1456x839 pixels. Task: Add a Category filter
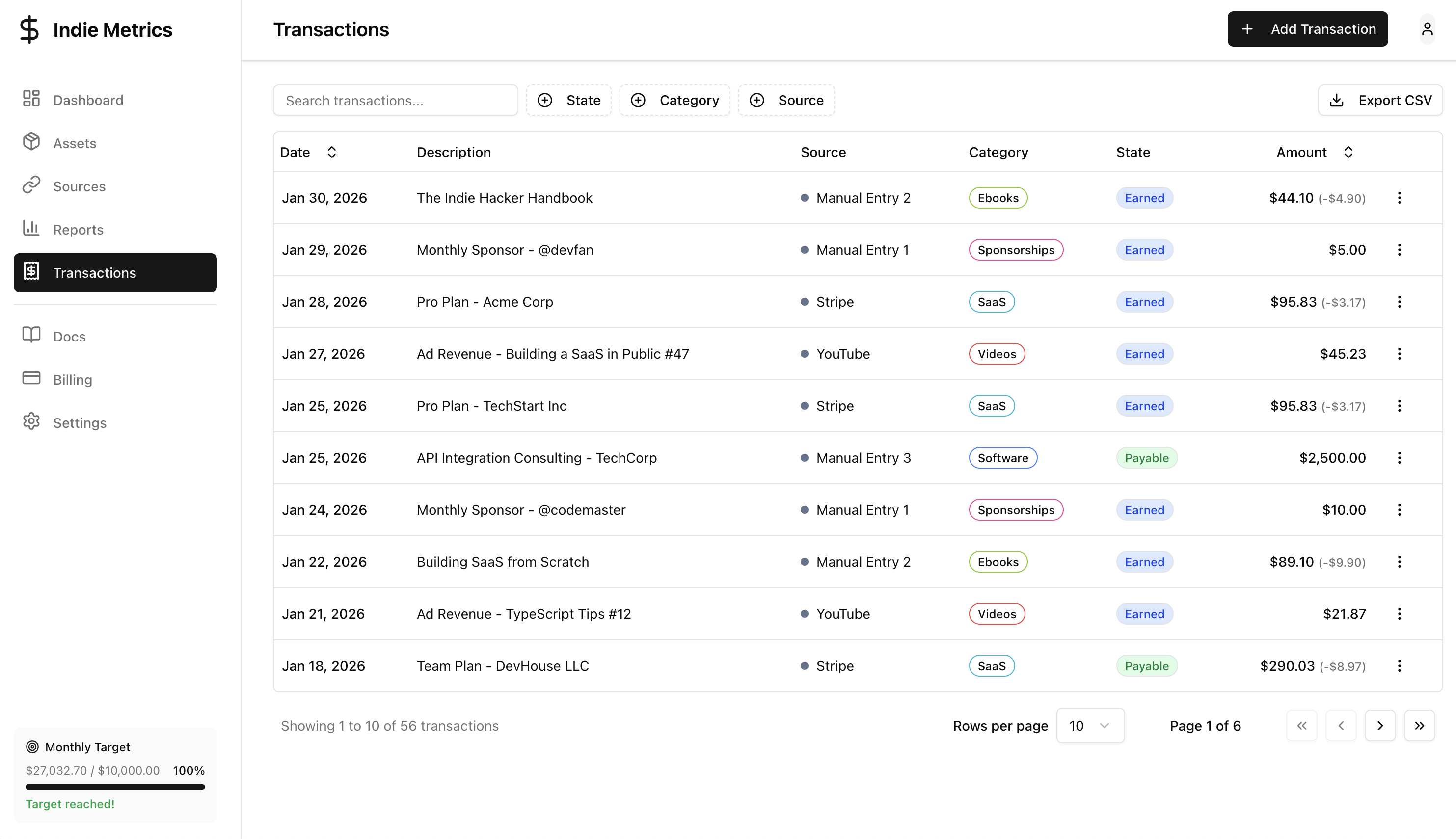675,100
